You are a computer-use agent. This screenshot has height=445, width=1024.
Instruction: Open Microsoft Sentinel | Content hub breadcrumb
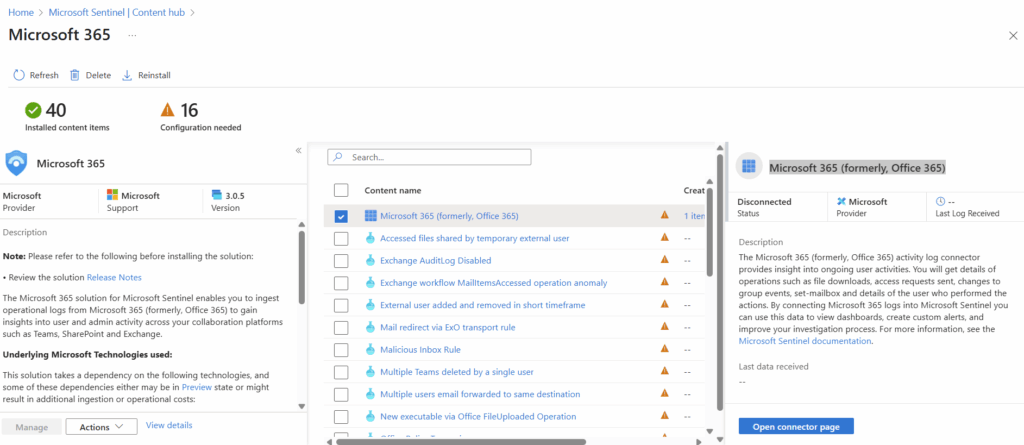pos(118,12)
